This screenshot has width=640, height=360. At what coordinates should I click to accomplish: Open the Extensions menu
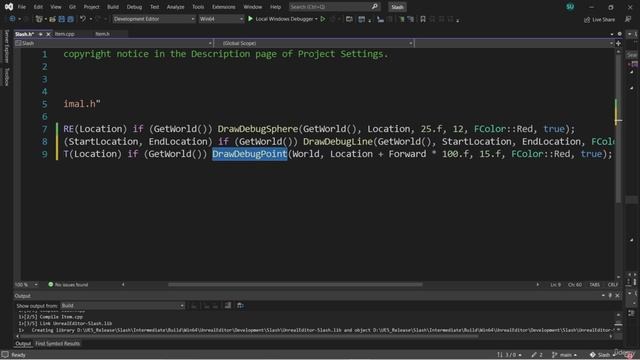coord(223,7)
